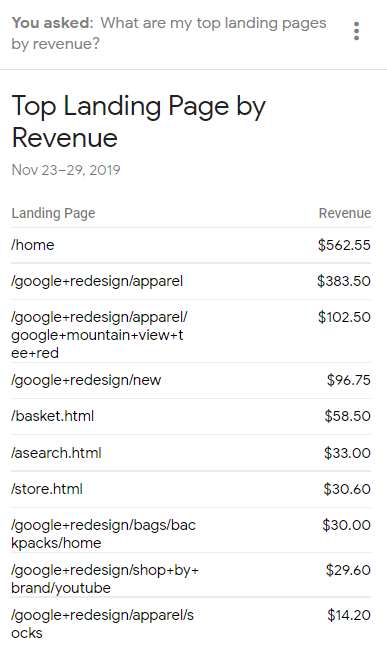
Task: Click the $33.00 revenue value
Action: coord(347,453)
